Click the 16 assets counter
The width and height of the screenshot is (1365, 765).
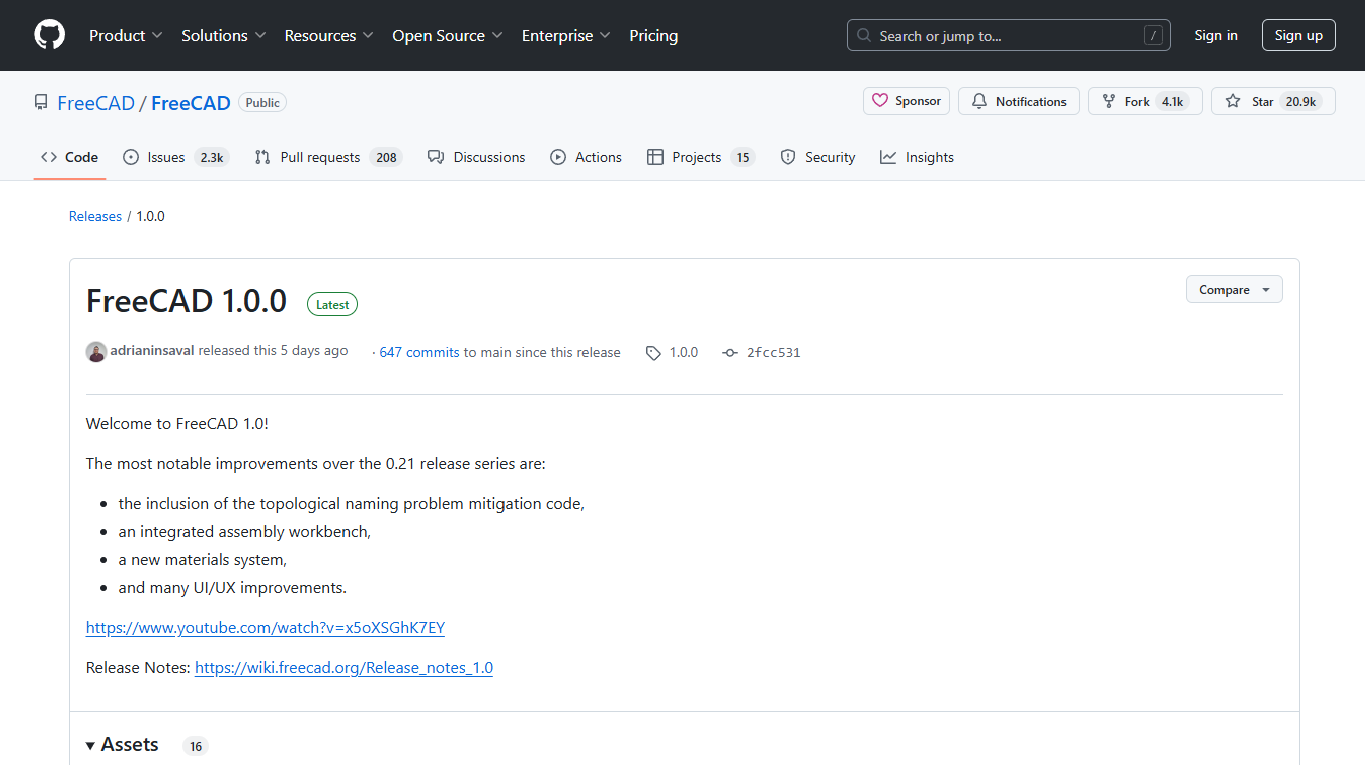pos(196,747)
